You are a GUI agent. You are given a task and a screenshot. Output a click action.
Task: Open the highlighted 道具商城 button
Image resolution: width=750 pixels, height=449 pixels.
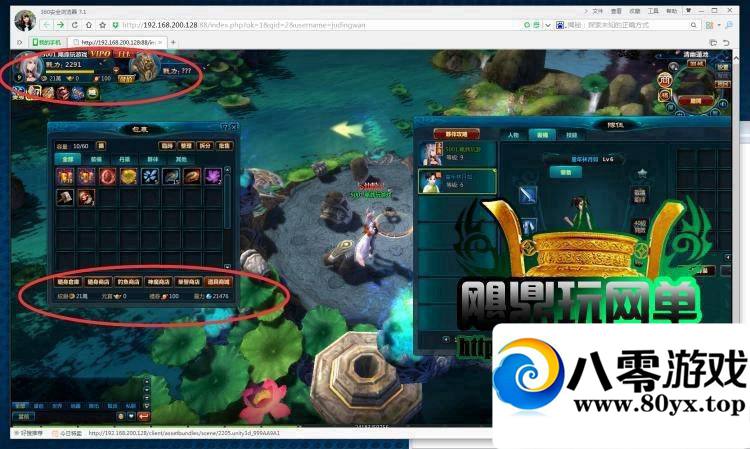click(219, 282)
